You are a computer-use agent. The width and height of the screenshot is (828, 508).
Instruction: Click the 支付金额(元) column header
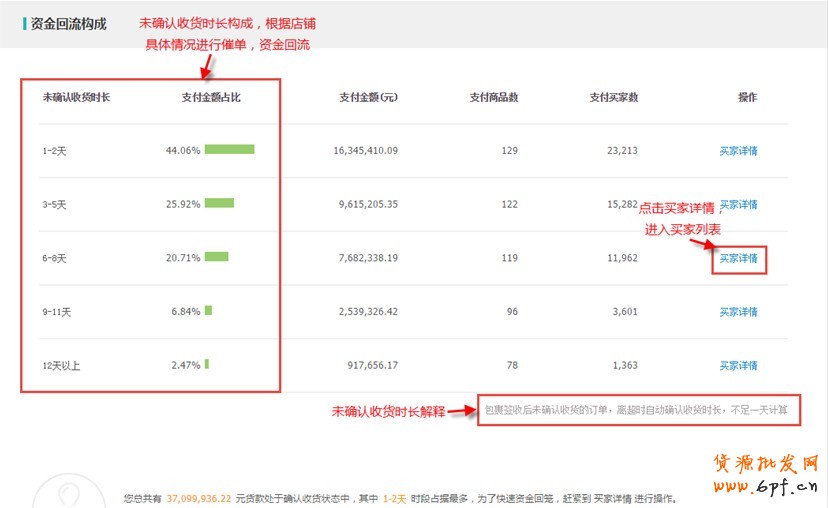coord(368,97)
